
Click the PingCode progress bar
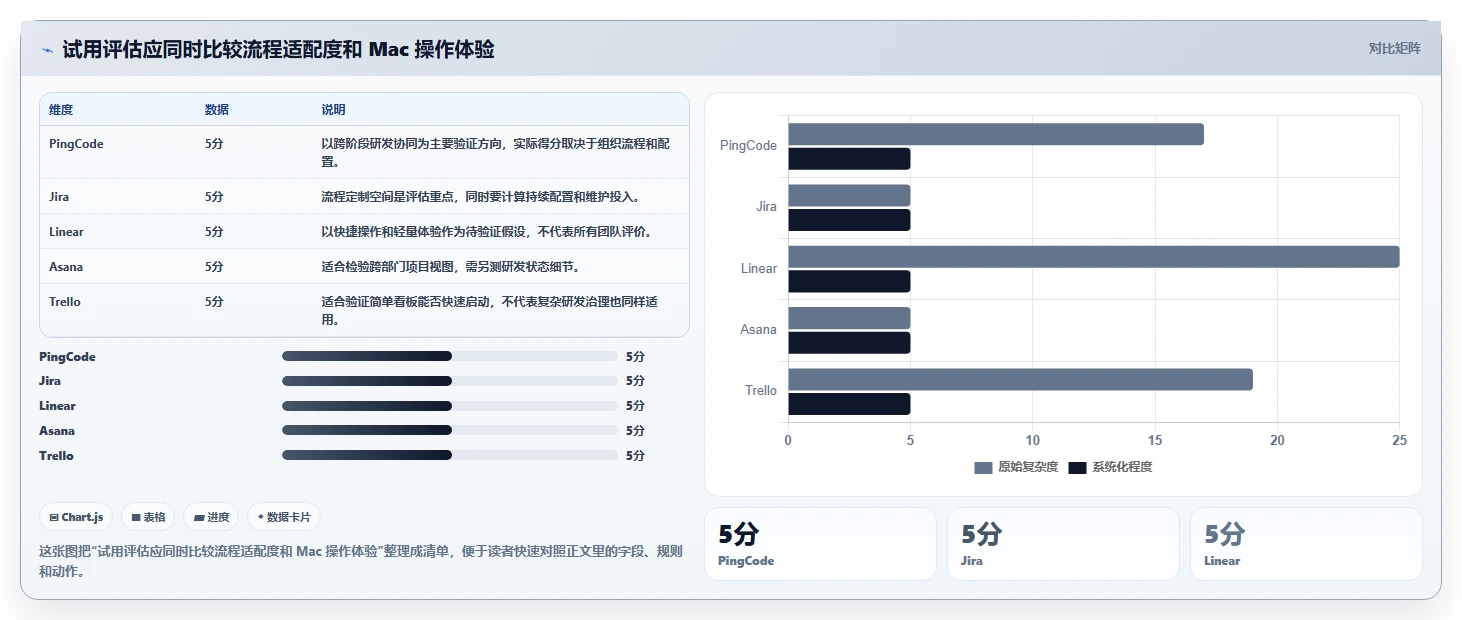pyautogui.click(x=450, y=356)
